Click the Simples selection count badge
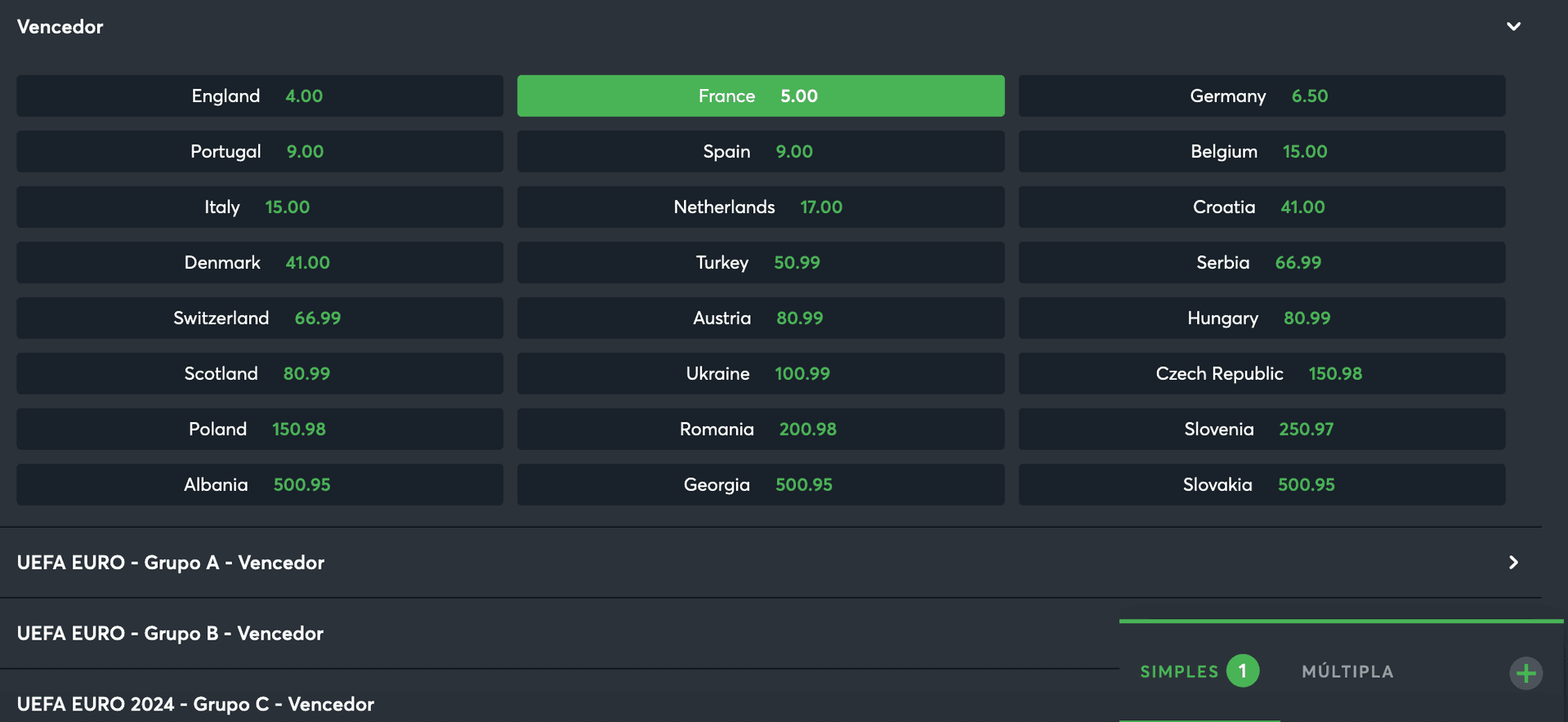Viewport: 1568px width, 722px height. [x=1243, y=671]
